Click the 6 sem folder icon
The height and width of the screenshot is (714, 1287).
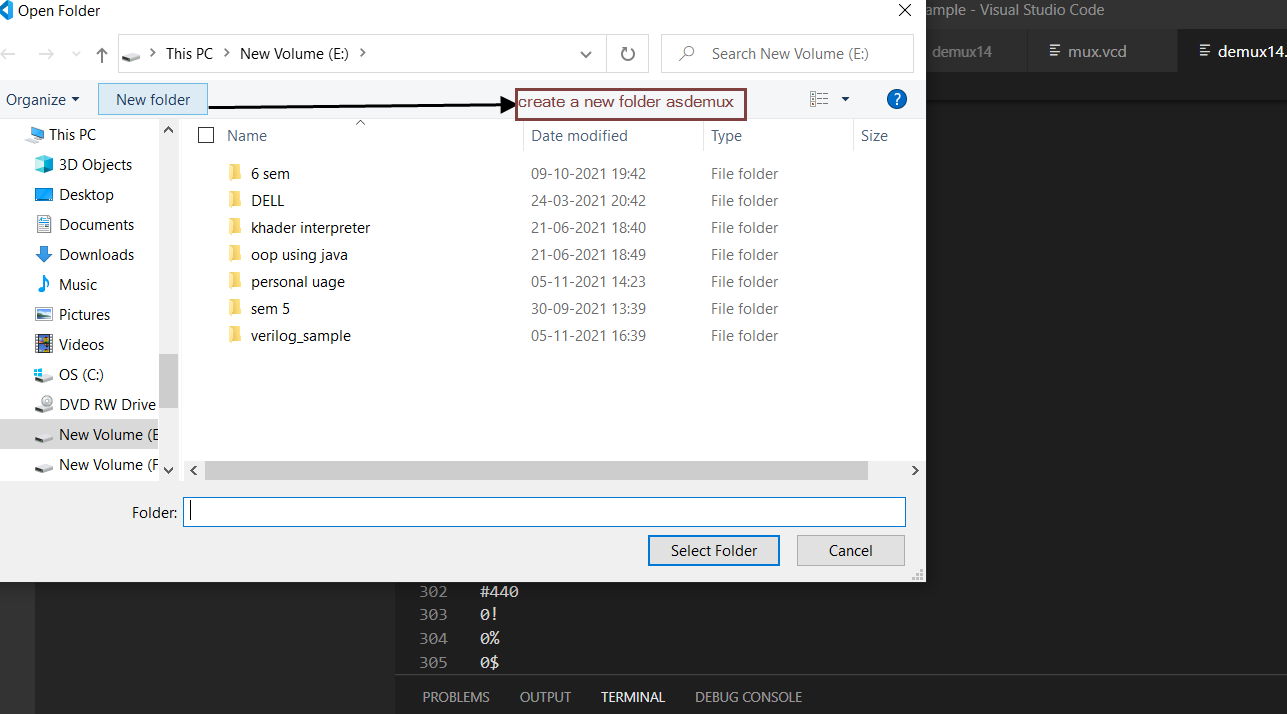pyautogui.click(x=235, y=172)
